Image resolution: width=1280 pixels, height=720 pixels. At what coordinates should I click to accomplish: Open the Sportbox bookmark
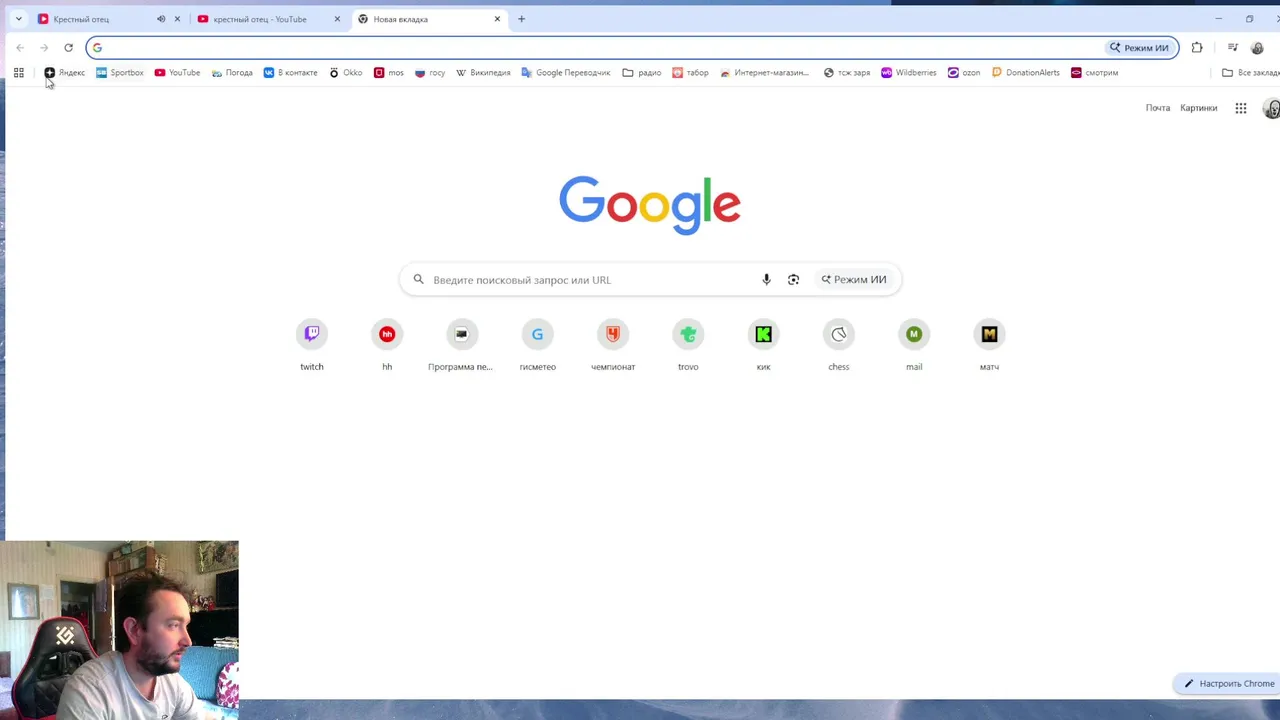120,72
